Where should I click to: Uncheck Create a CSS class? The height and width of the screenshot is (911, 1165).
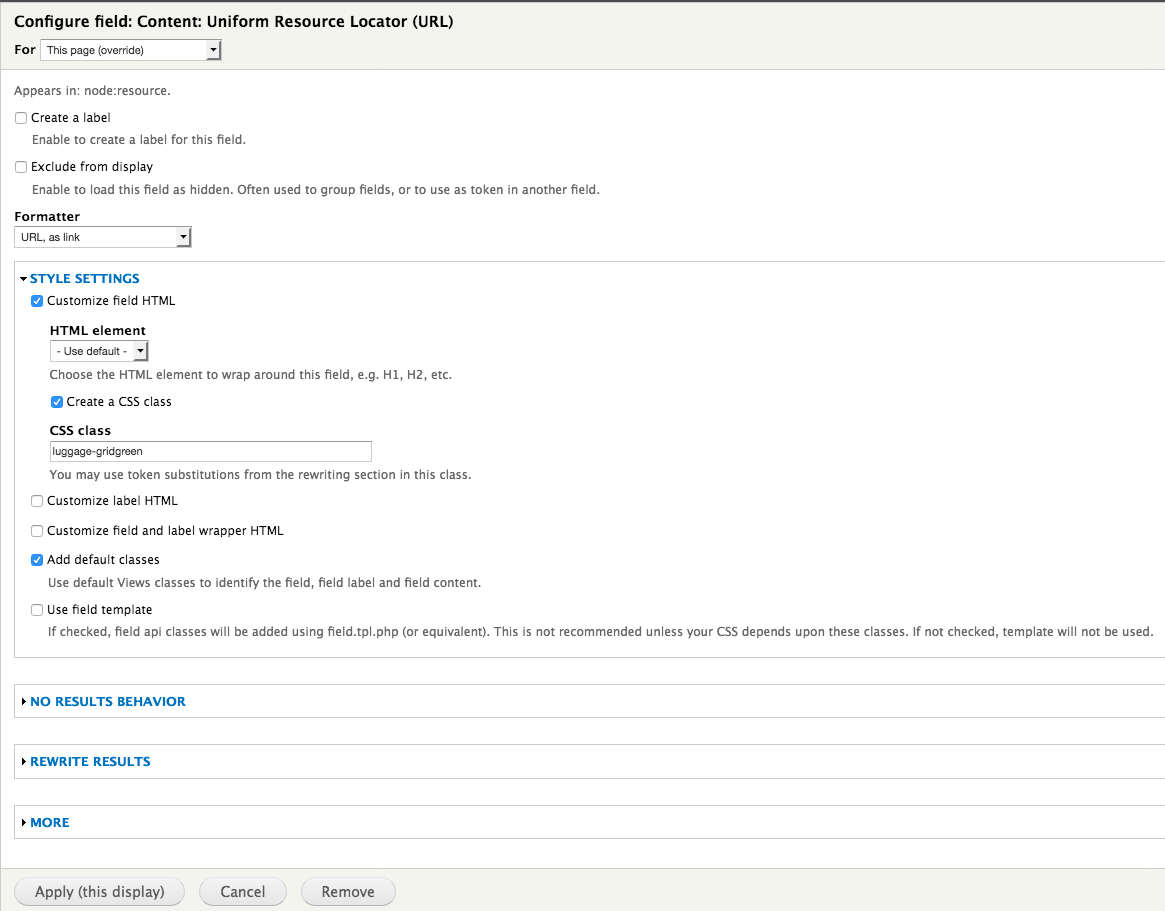56,402
